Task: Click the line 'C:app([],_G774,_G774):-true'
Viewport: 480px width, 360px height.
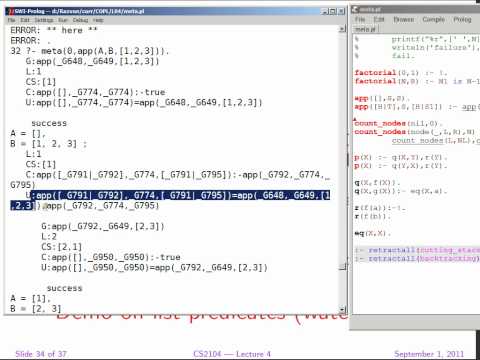Action: [95, 92]
